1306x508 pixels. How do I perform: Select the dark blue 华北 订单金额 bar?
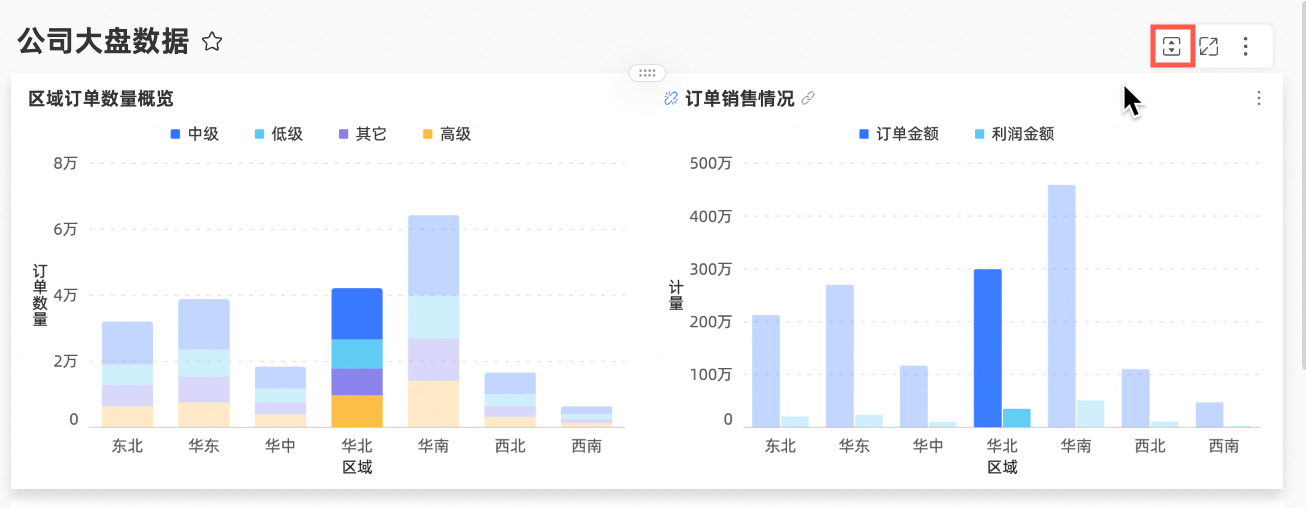[x=987, y=347]
